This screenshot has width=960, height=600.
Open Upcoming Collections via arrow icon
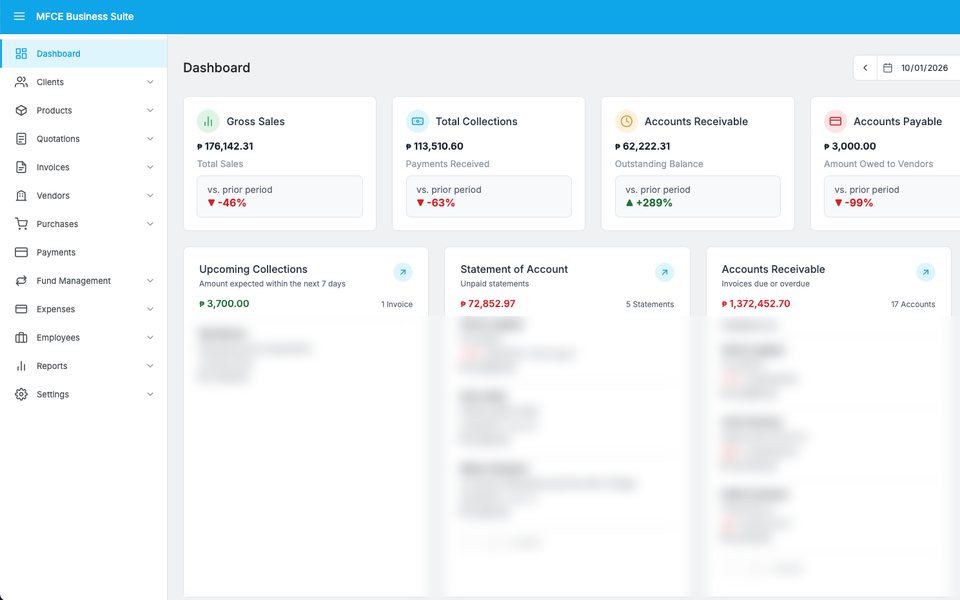click(403, 272)
